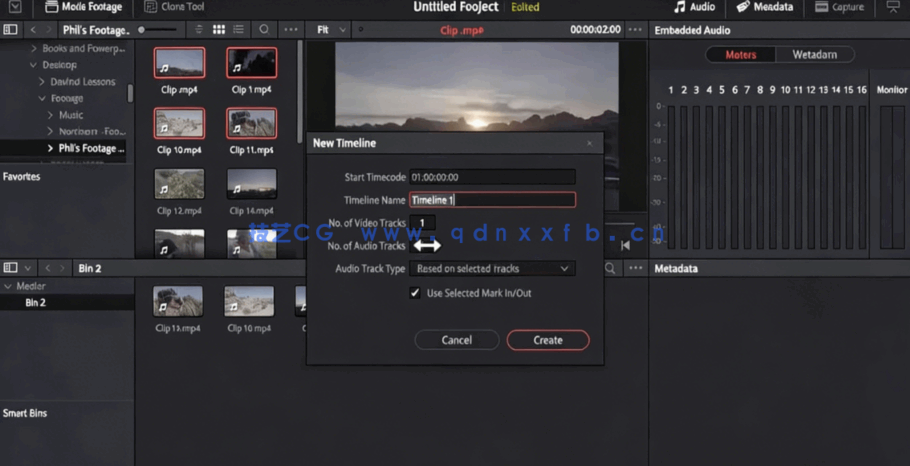Screen dimensions: 910x466
Task: Expand the Northern Footage folder
Action: (x=50, y=132)
